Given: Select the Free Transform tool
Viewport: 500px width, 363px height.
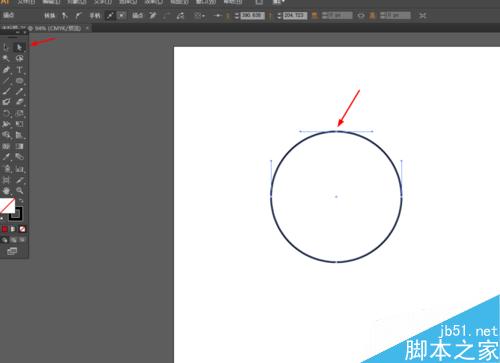Looking at the screenshot, I should tap(19, 124).
